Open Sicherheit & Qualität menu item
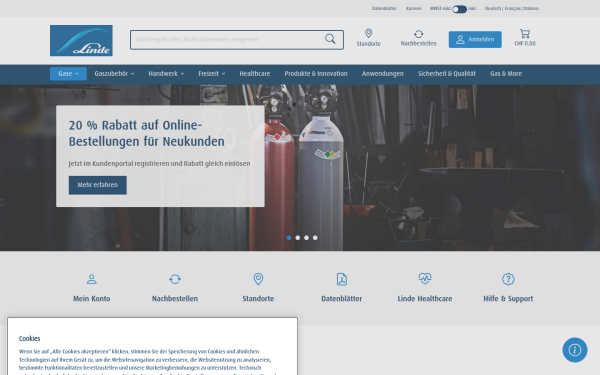 [447, 73]
